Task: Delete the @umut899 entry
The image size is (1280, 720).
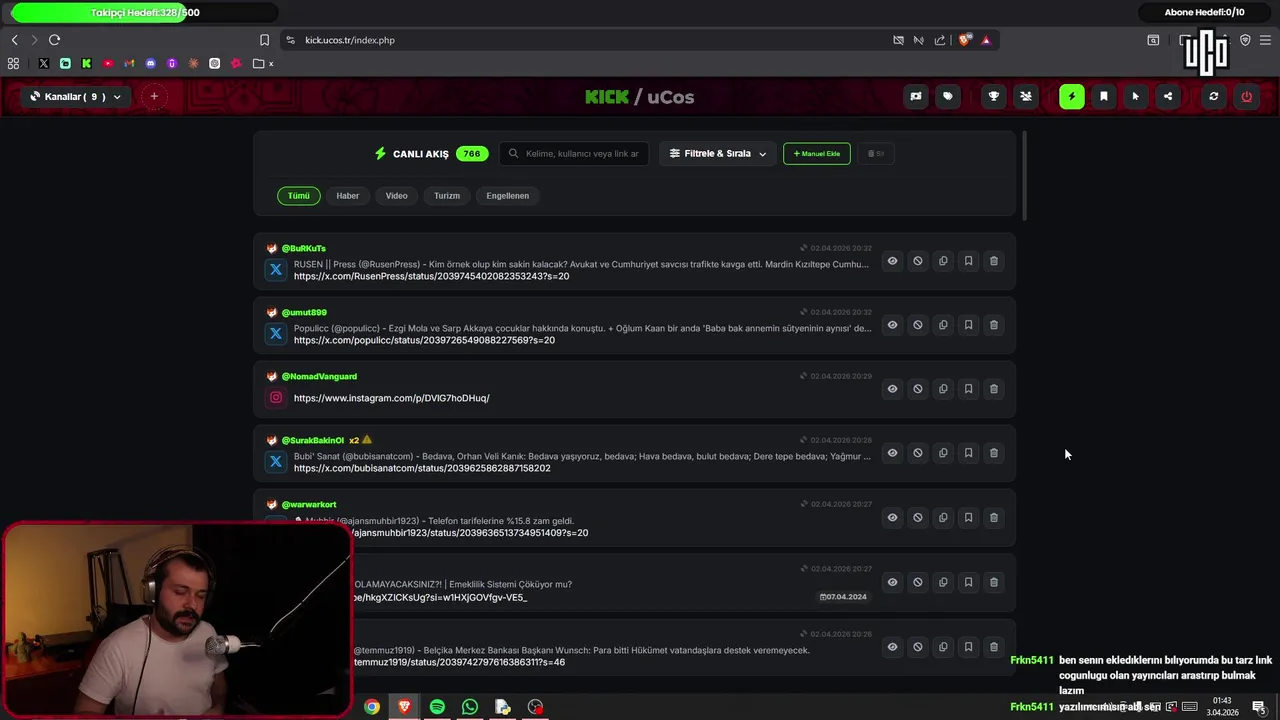Action: click(x=993, y=325)
